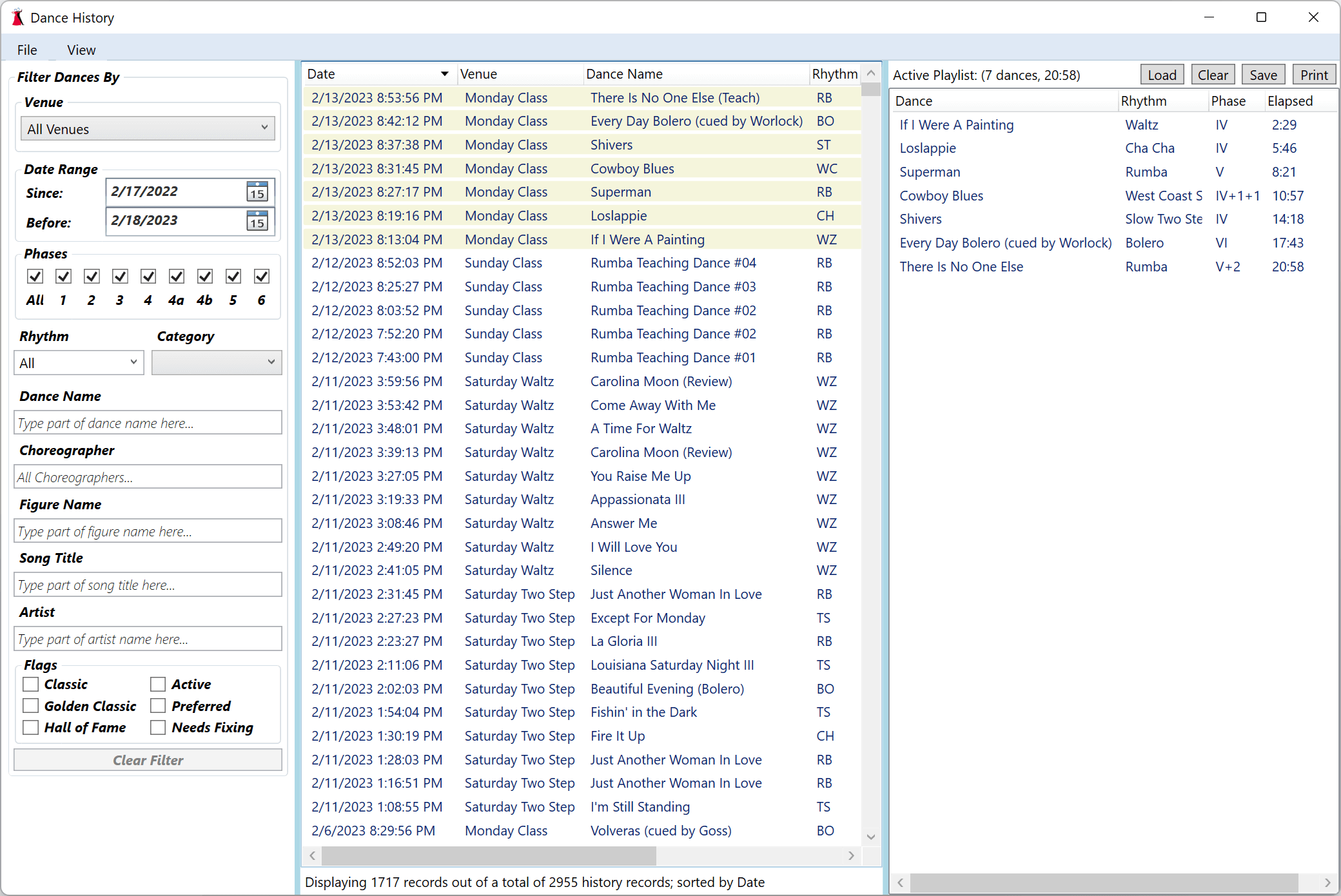The image size is (1341, 896).
Task: Uncheck the Phase 4 checkbox
Action: [148, 277]
